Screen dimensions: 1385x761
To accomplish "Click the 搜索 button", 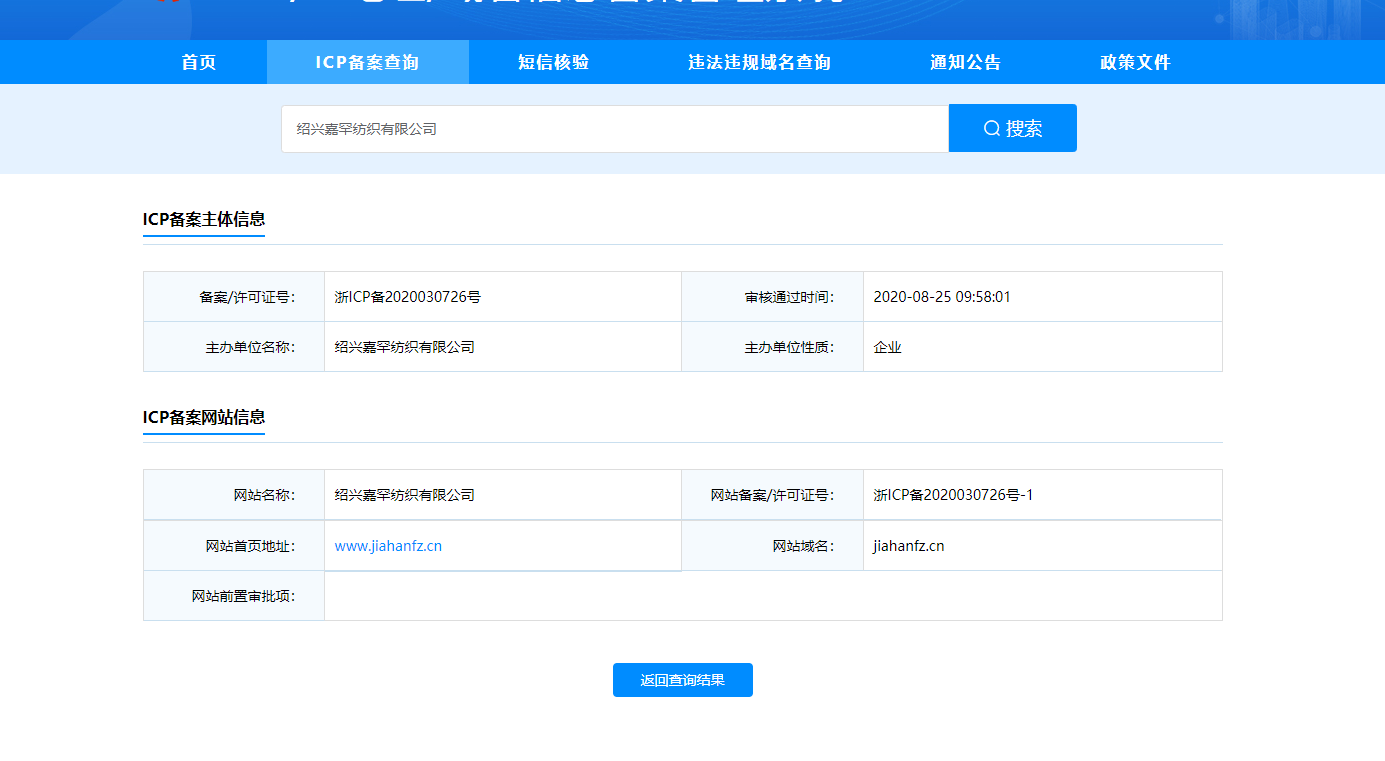I will (x=1013, y=128).
